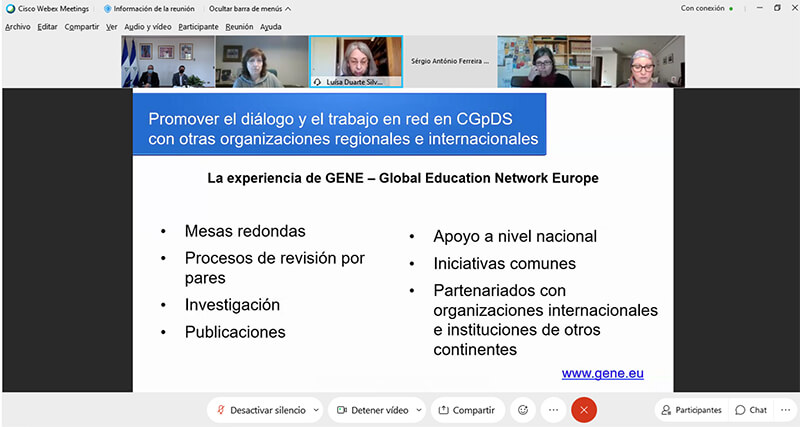Collapse menus with Ocultar barra de menús
Viewport: 800px width, 427px height.
[x=250, y=9]
